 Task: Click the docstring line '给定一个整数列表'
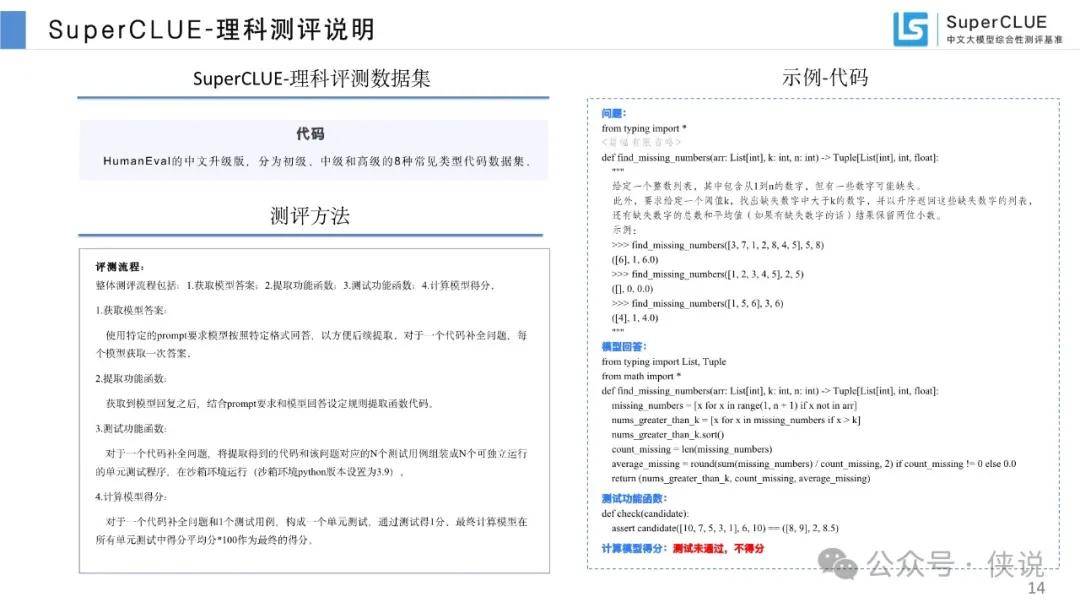coord(767,186)
